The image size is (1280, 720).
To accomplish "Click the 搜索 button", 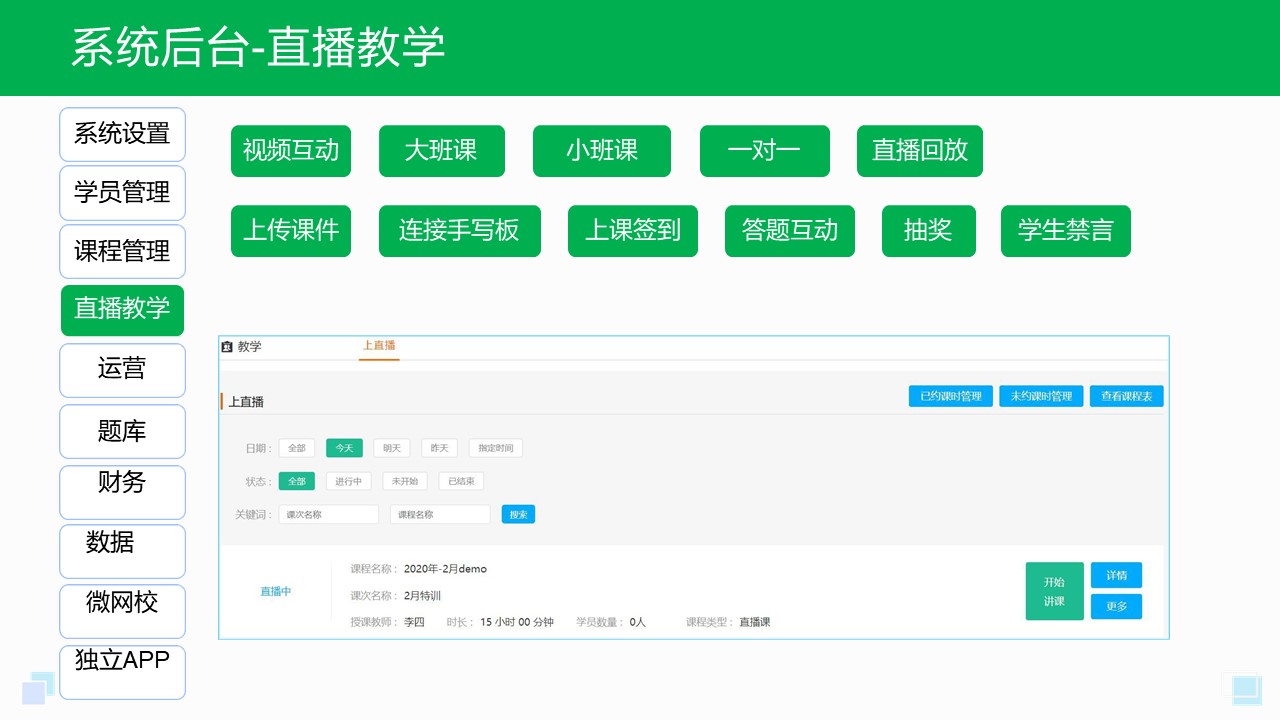I will [x=518, y=514].
